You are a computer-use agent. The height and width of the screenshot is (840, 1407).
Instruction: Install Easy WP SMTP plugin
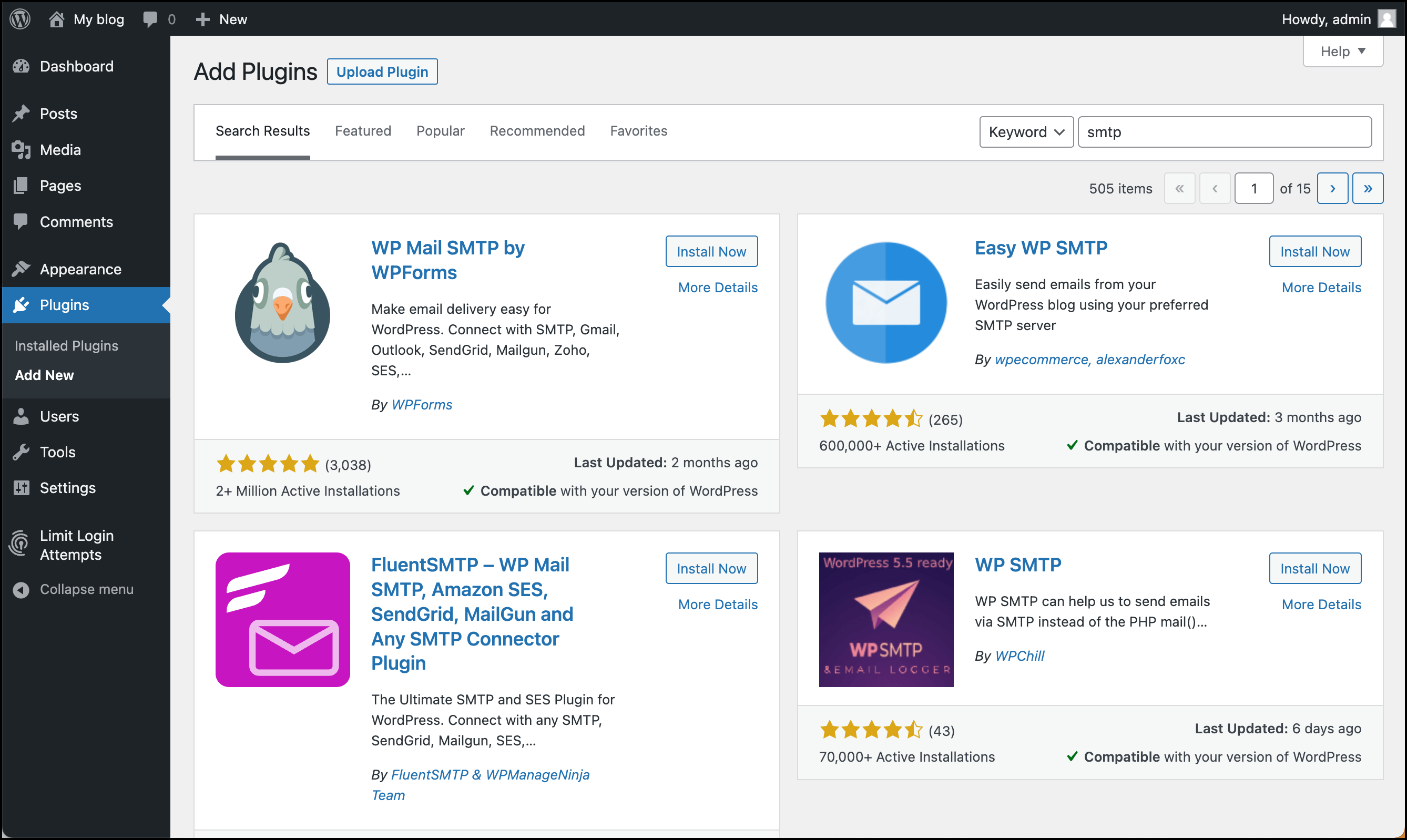[x=1314, y=251]
